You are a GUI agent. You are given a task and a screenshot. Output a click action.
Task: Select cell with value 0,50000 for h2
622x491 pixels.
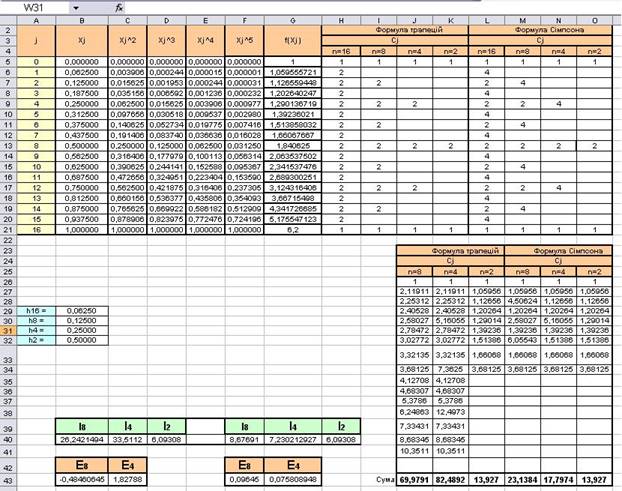(82, 340)
